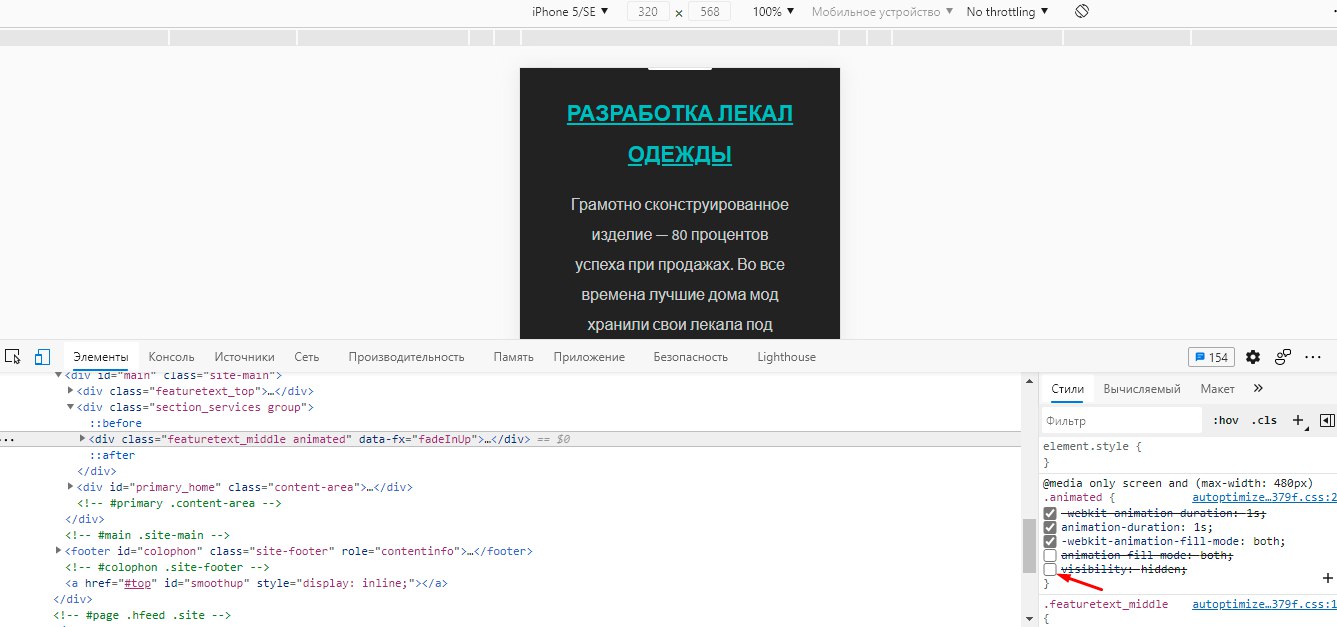The width and height of the screenshot is (1337, 627).
Task: Open the Безопасность tab
Action: 691,357
